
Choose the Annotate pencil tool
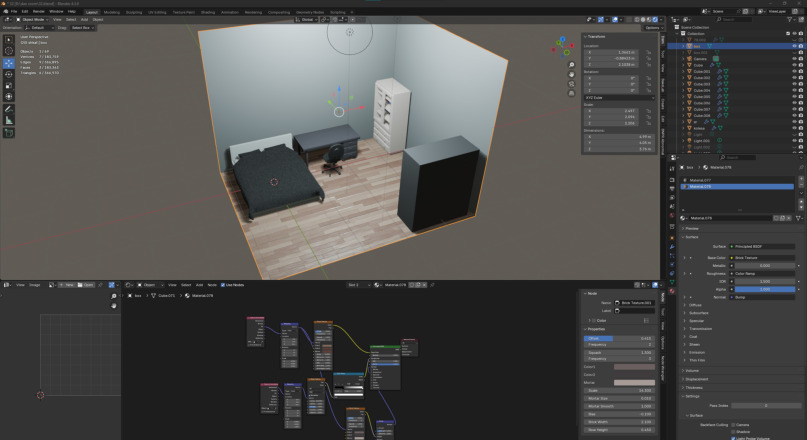9,108
